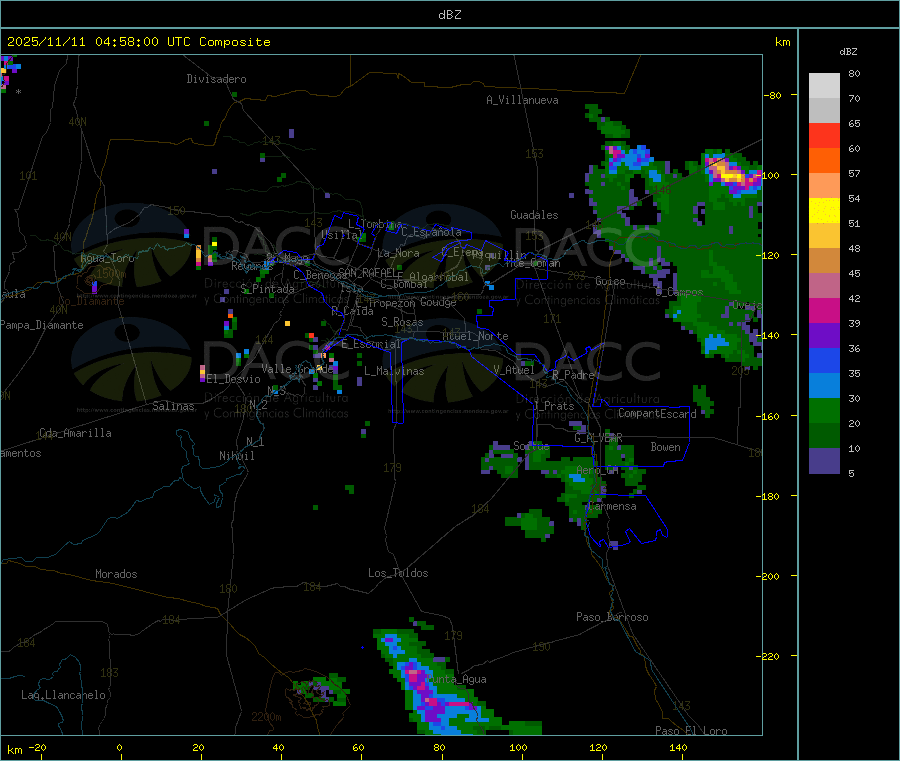Click the Algarrobal label

(x=439, y=277)
